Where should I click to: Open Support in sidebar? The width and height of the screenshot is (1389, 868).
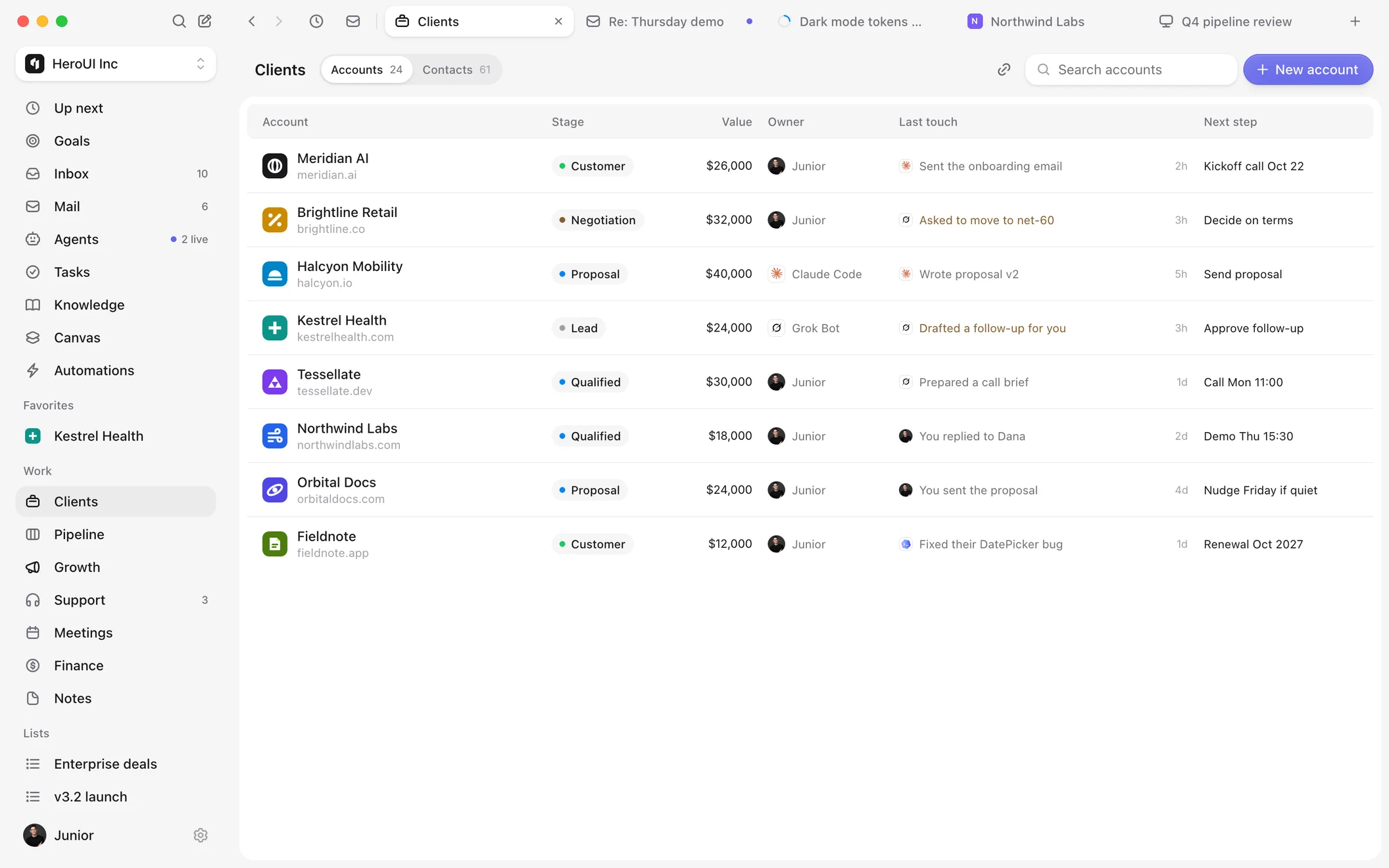(116, 600)
